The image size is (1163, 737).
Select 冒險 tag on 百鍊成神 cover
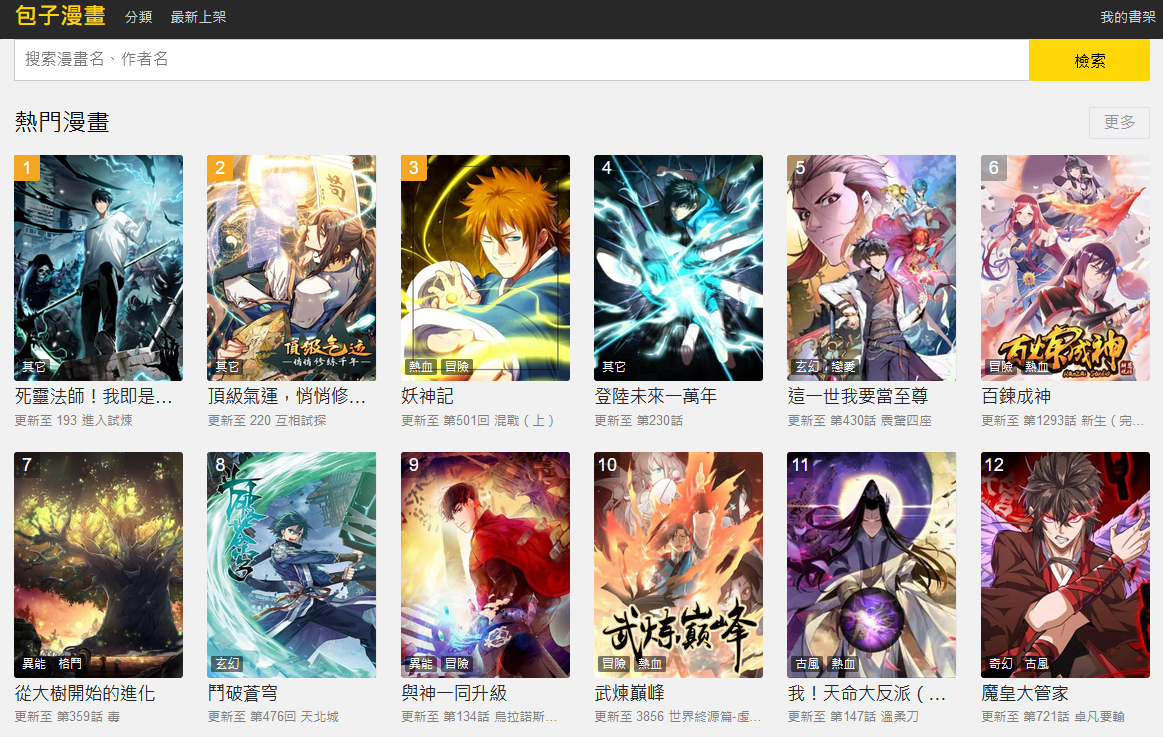click(x=1001, y=366)
